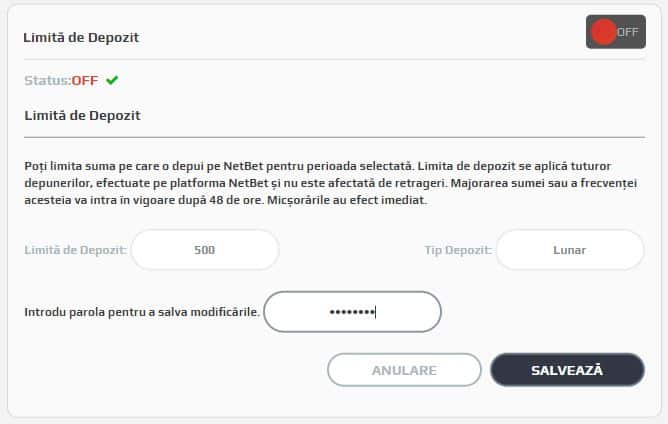Click the masked password dots
The width and height of the screenshot is (668, 424).
(351, 312)
